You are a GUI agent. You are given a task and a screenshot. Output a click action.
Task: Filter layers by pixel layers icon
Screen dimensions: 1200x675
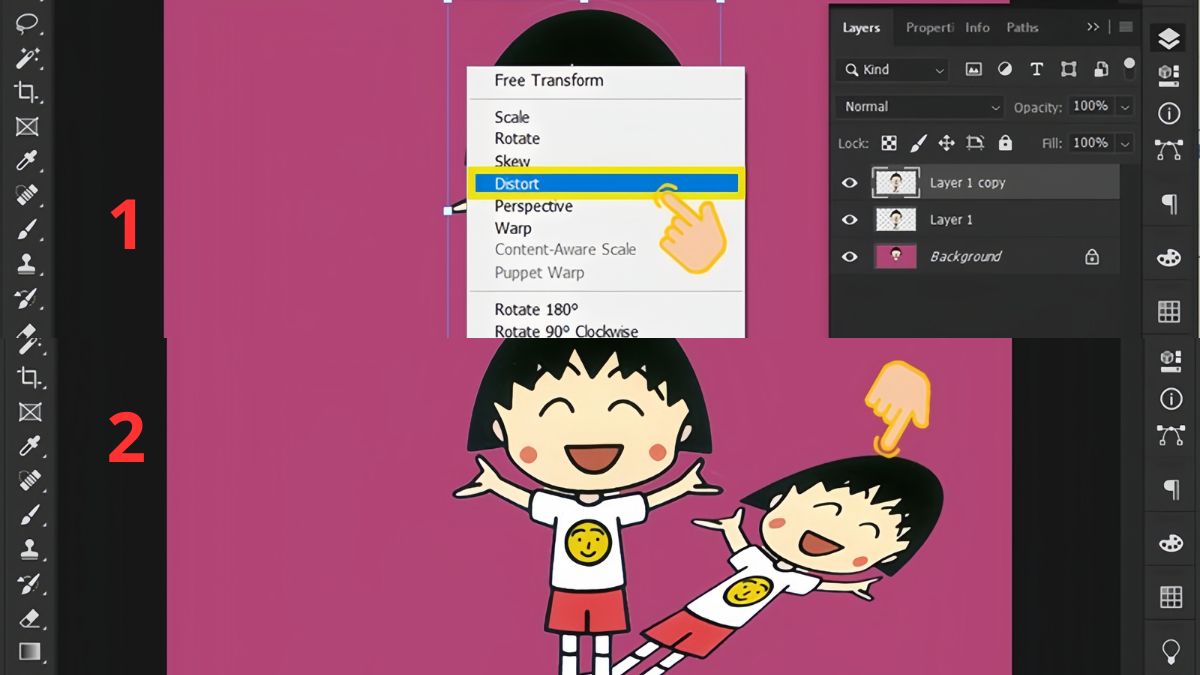click(x=973, y=69)
